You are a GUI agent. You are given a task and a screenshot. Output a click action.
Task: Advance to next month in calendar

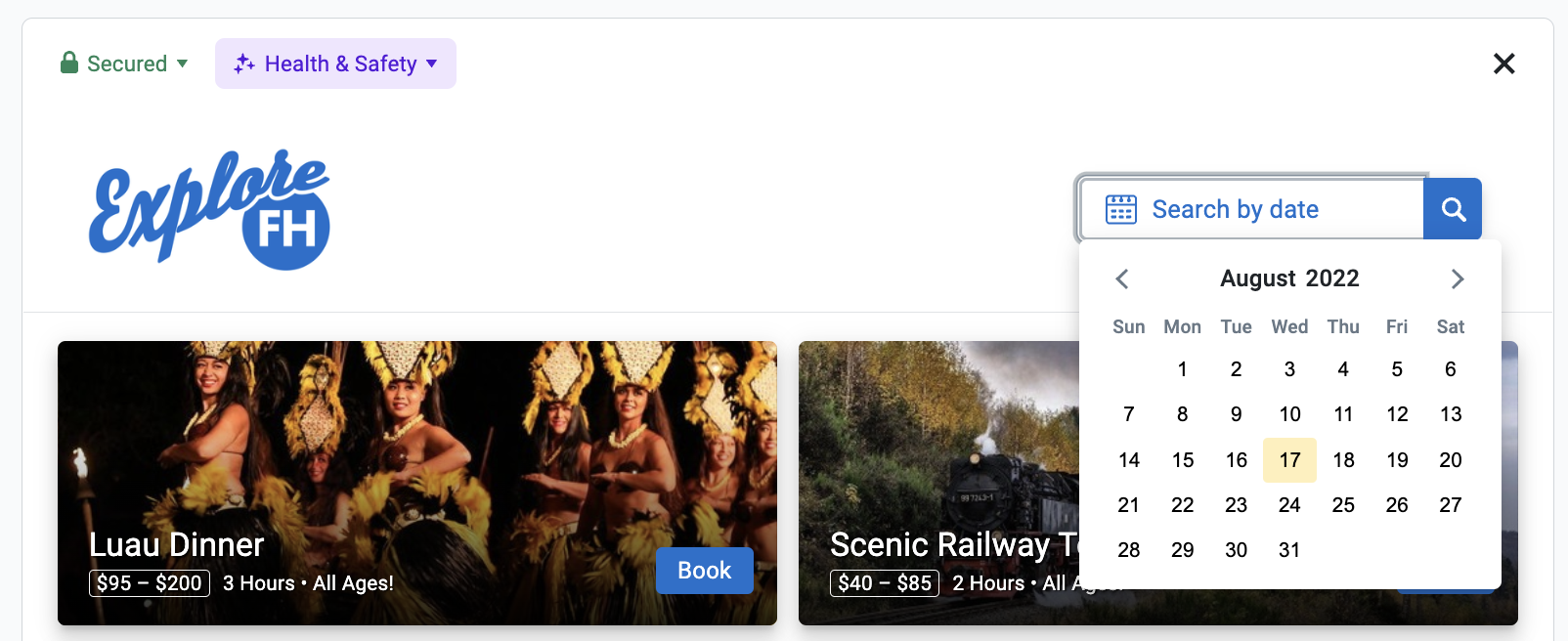pyautogui.click(x=1457, y=279)
